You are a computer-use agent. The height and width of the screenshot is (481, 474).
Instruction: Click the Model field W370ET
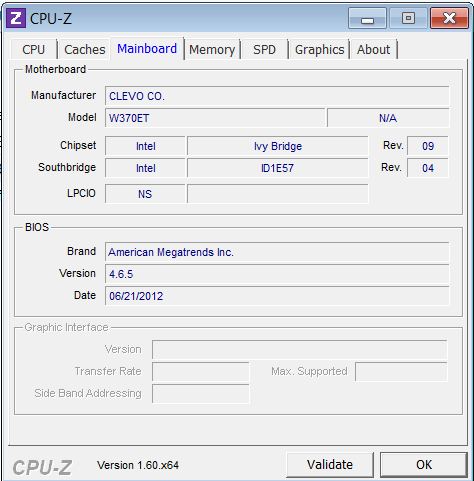point(215,118)
